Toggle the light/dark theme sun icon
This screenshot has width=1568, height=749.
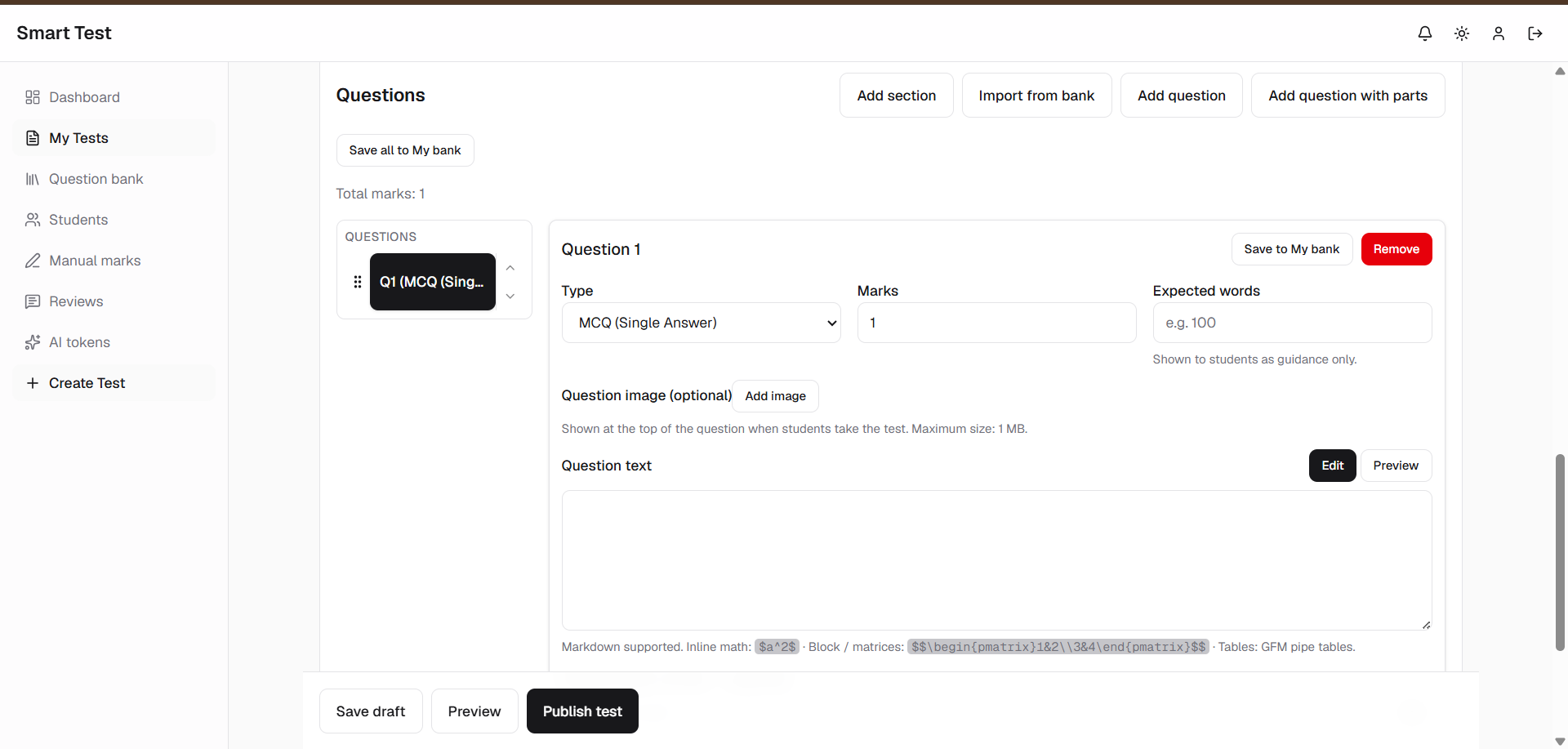[x=1461, y=33]
